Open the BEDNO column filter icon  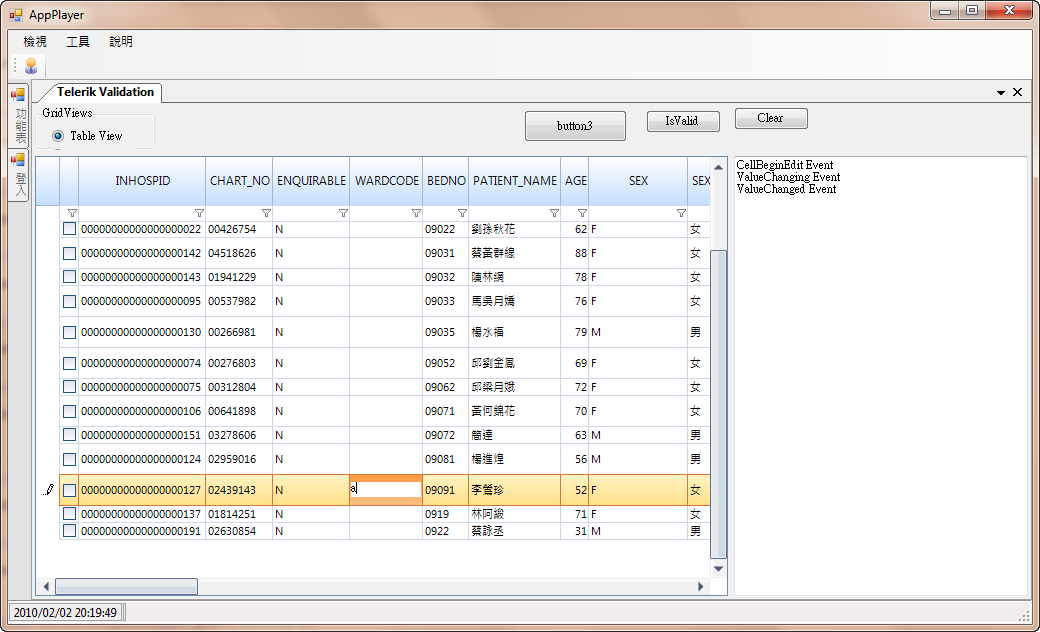(x=462, y=213)
